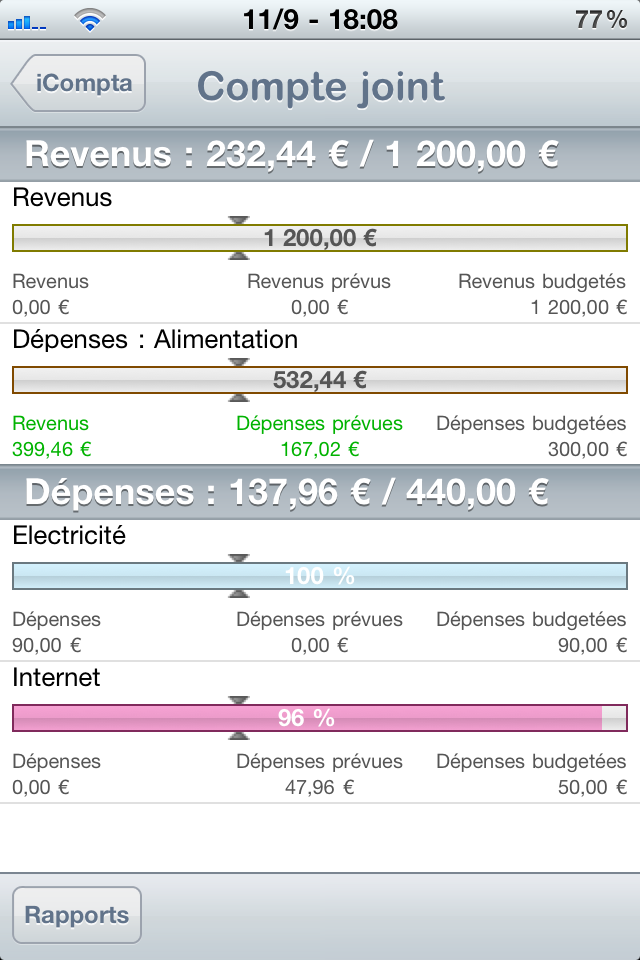Tap the signal strength bars icon

point(27,23)
